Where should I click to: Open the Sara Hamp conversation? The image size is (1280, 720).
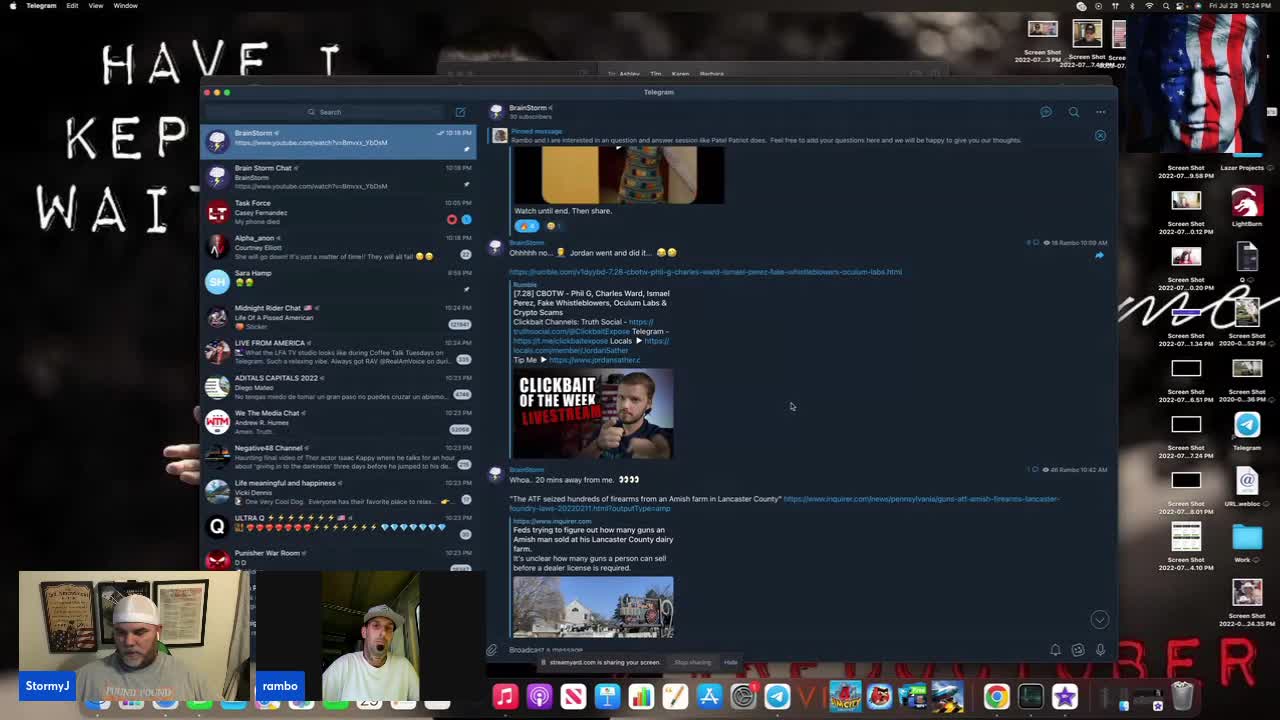(x=338, y=281)
